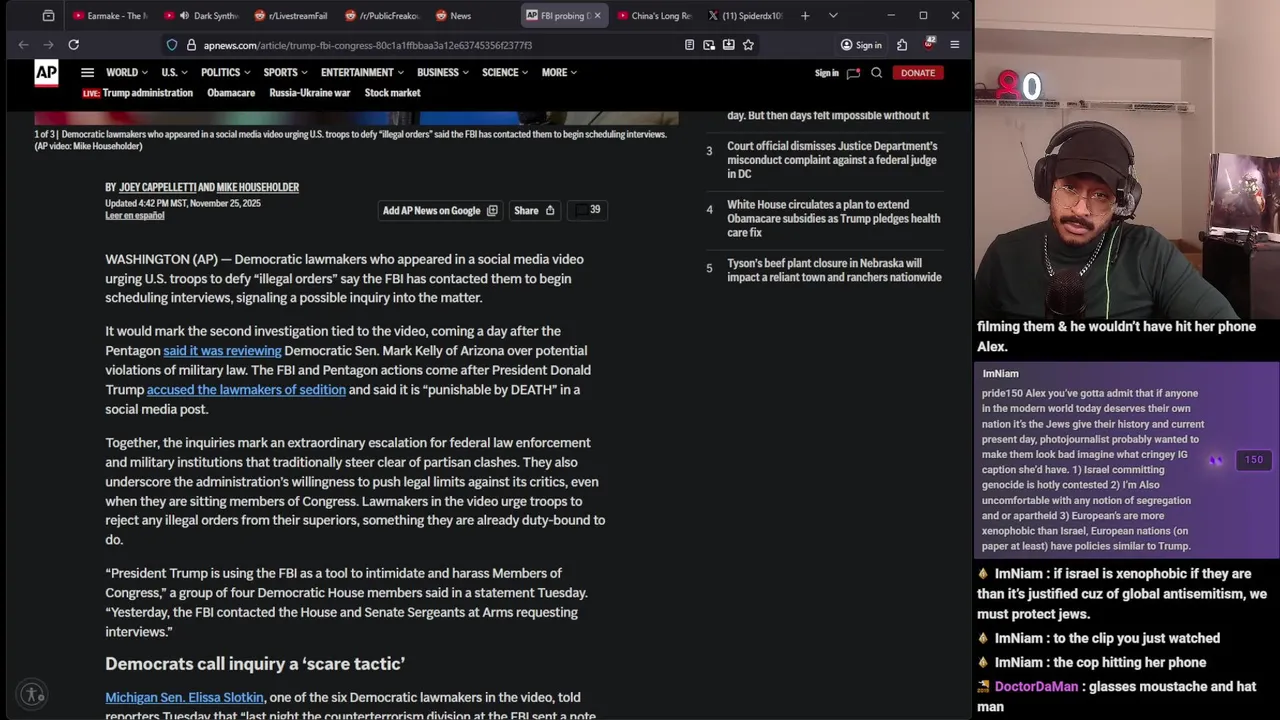The image size is (1280, 720).
Task: Click Add AP News on Google
Action: click(x=440, y=210)
